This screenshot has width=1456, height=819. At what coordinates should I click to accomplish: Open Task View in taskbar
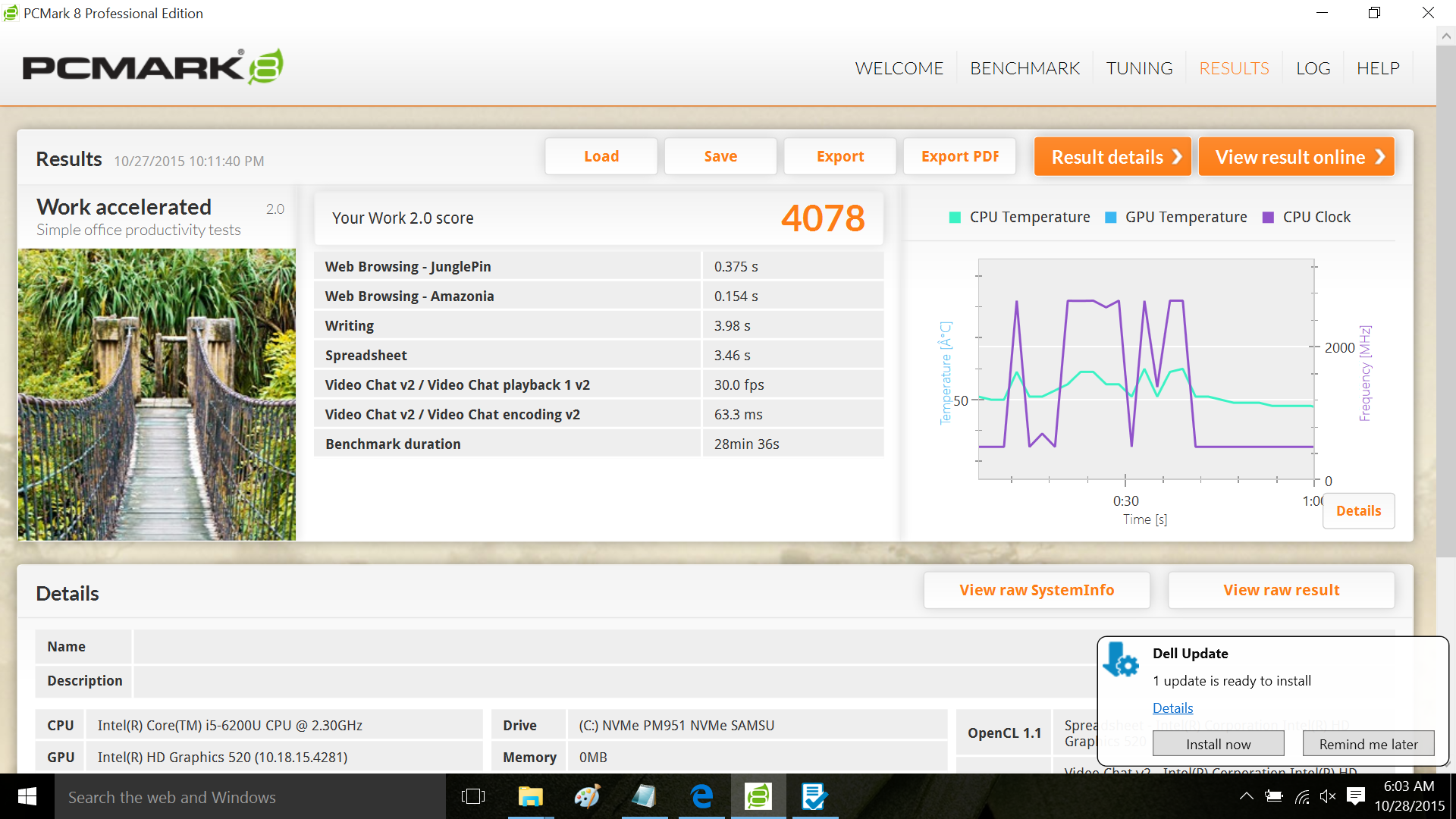tap(472, 796)
